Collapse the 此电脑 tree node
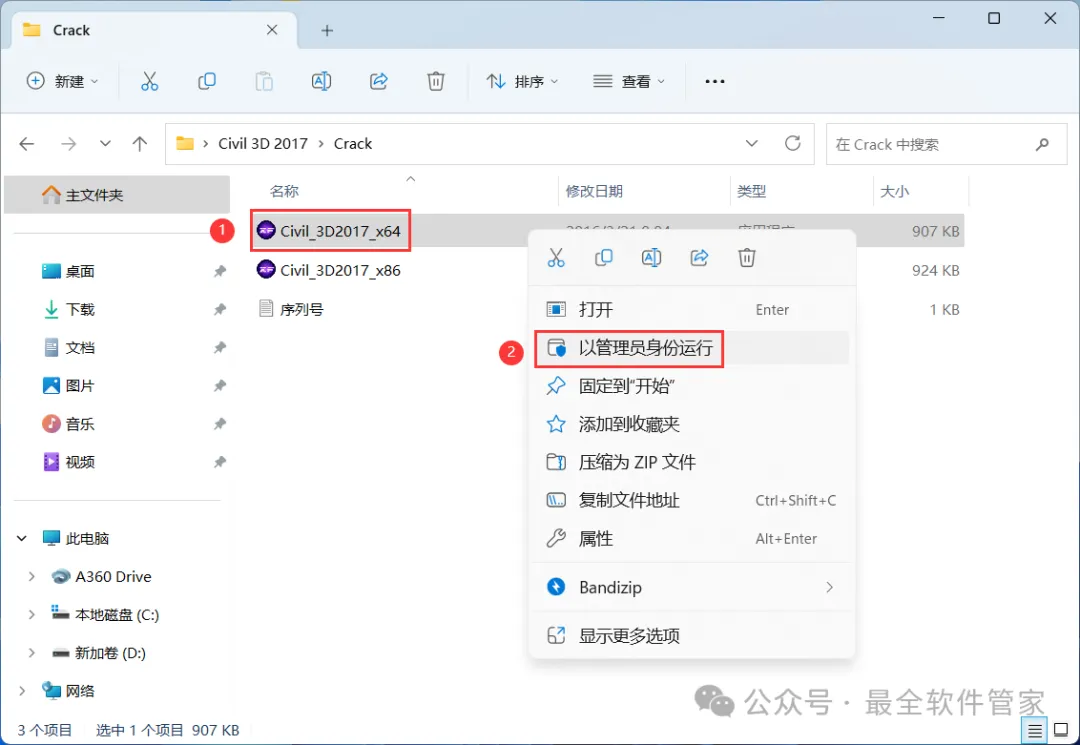 tap(22, 538)
